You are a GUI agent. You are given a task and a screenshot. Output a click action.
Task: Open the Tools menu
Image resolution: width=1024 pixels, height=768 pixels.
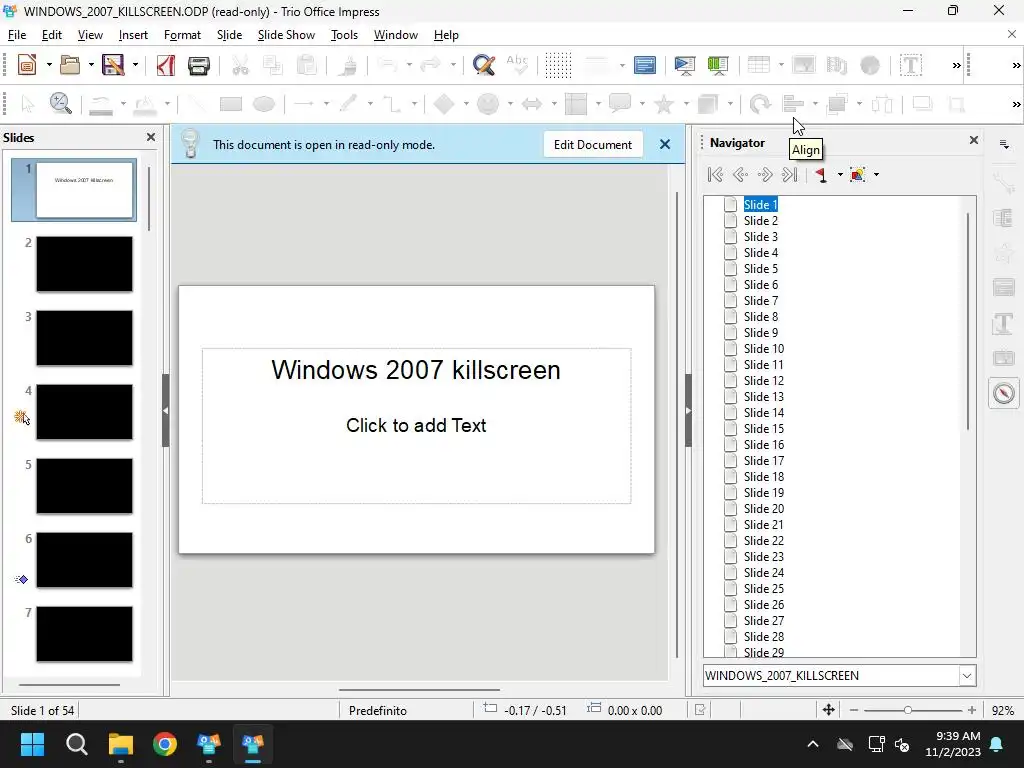[x=344, y=35]
